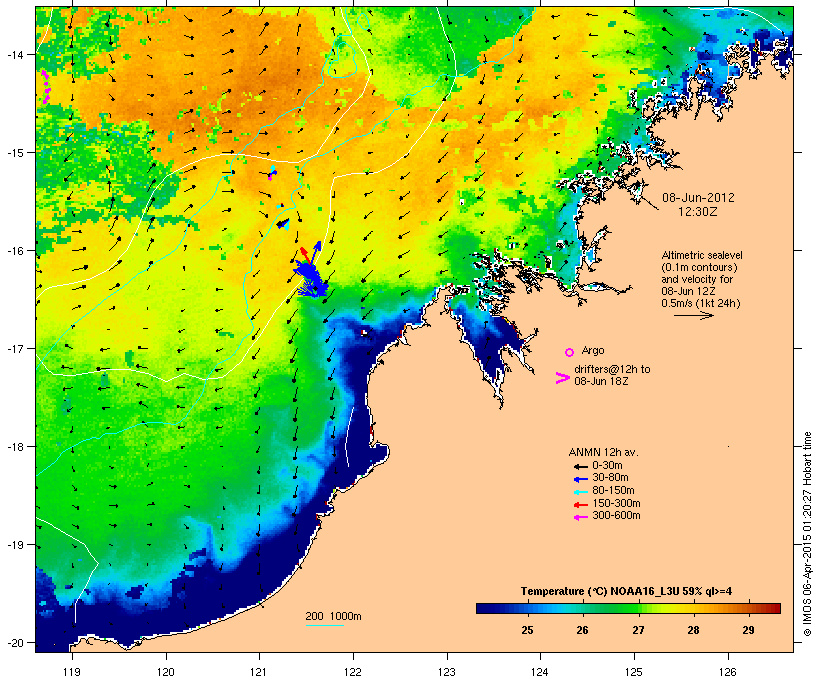Click the ANMN 12h av. heading
The width and height of the screenshot is (820, 680).
[603, 452]
